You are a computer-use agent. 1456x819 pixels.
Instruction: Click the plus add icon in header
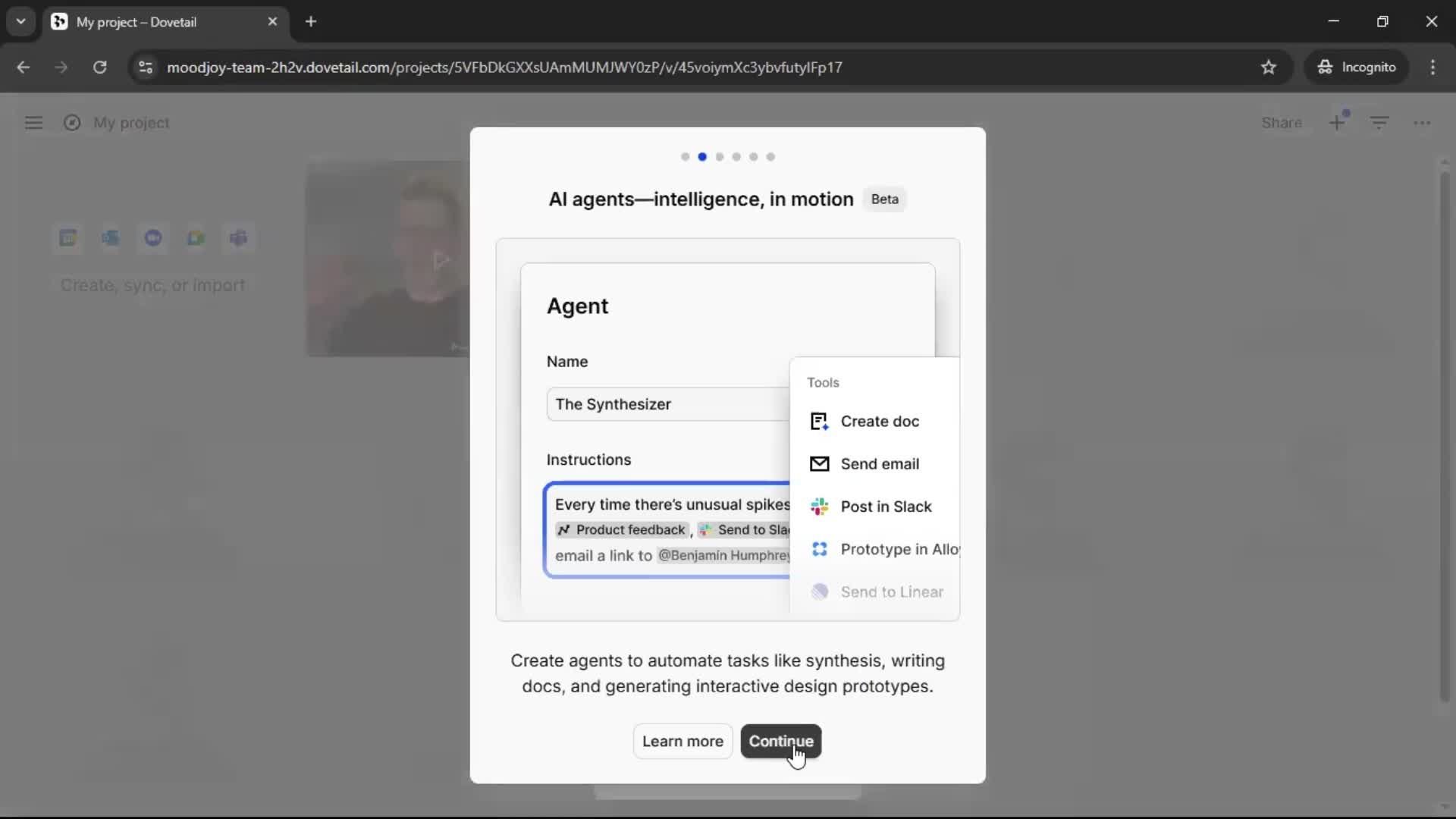tap(1337, 123)
